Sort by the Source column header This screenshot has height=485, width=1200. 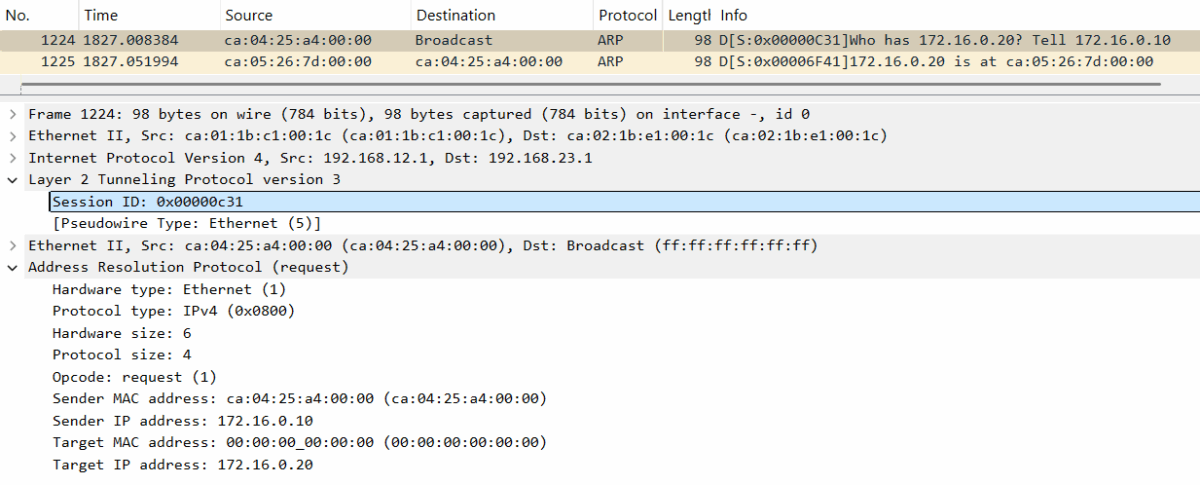pos(315,15)
